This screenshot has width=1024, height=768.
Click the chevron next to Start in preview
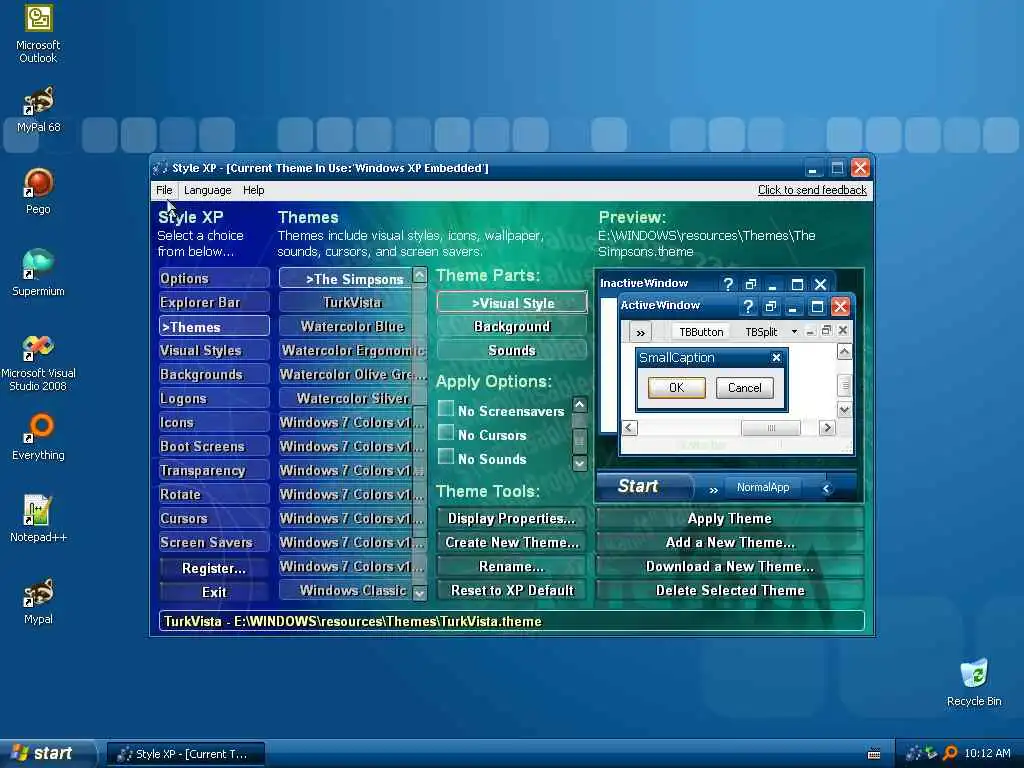[x=713, y=488]
